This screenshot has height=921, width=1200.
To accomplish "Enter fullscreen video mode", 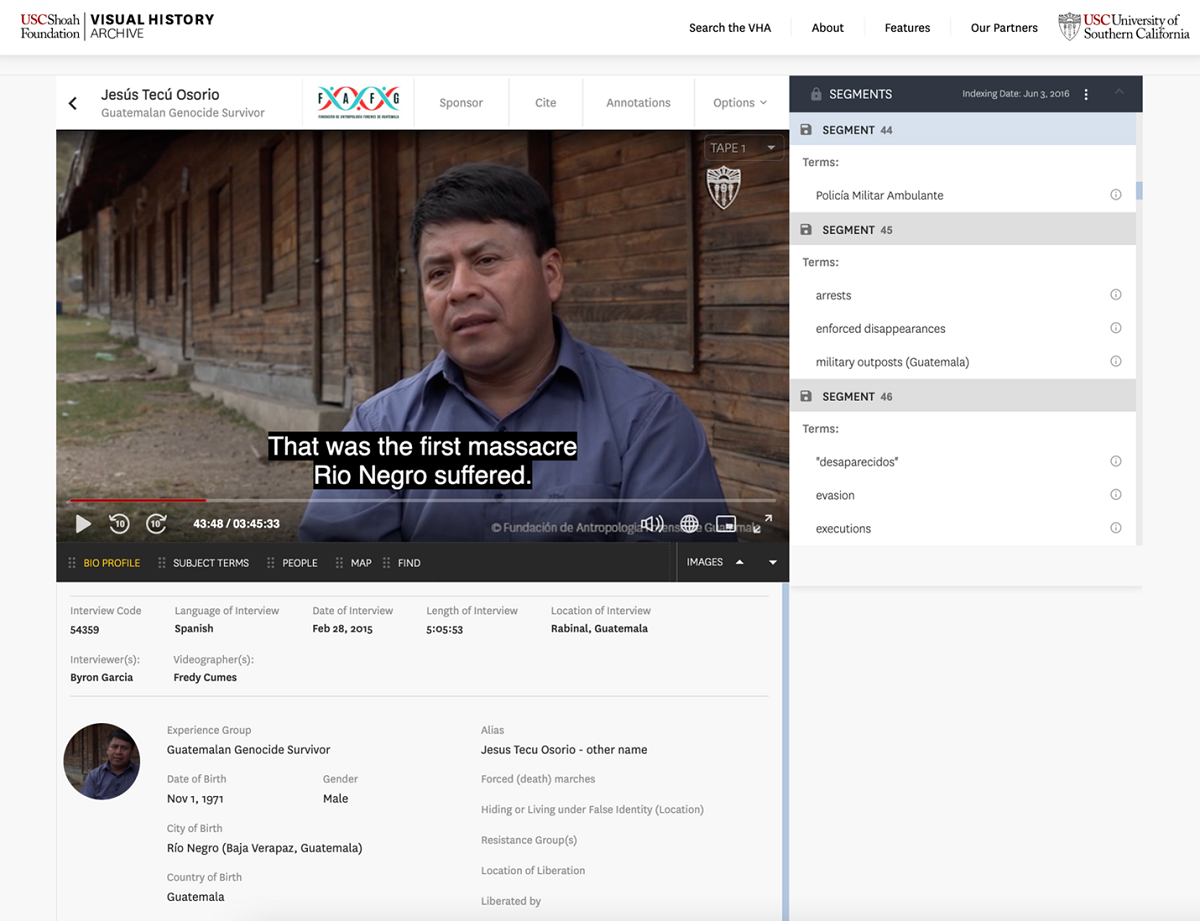I will pos(763,524).
